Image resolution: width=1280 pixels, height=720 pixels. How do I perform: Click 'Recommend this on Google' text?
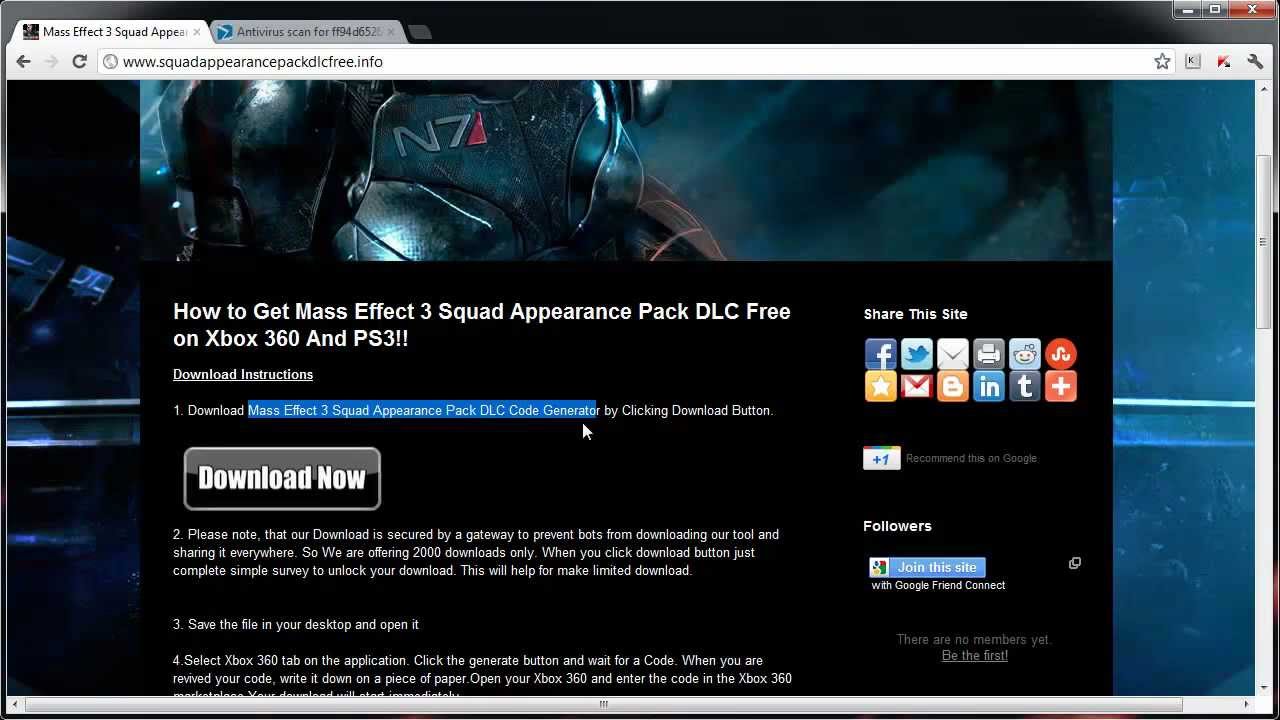point(972,458)
